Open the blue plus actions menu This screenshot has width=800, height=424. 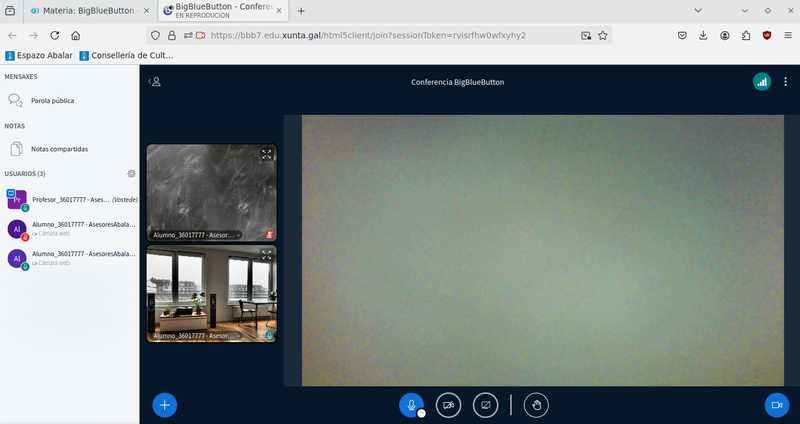point(165,405)
